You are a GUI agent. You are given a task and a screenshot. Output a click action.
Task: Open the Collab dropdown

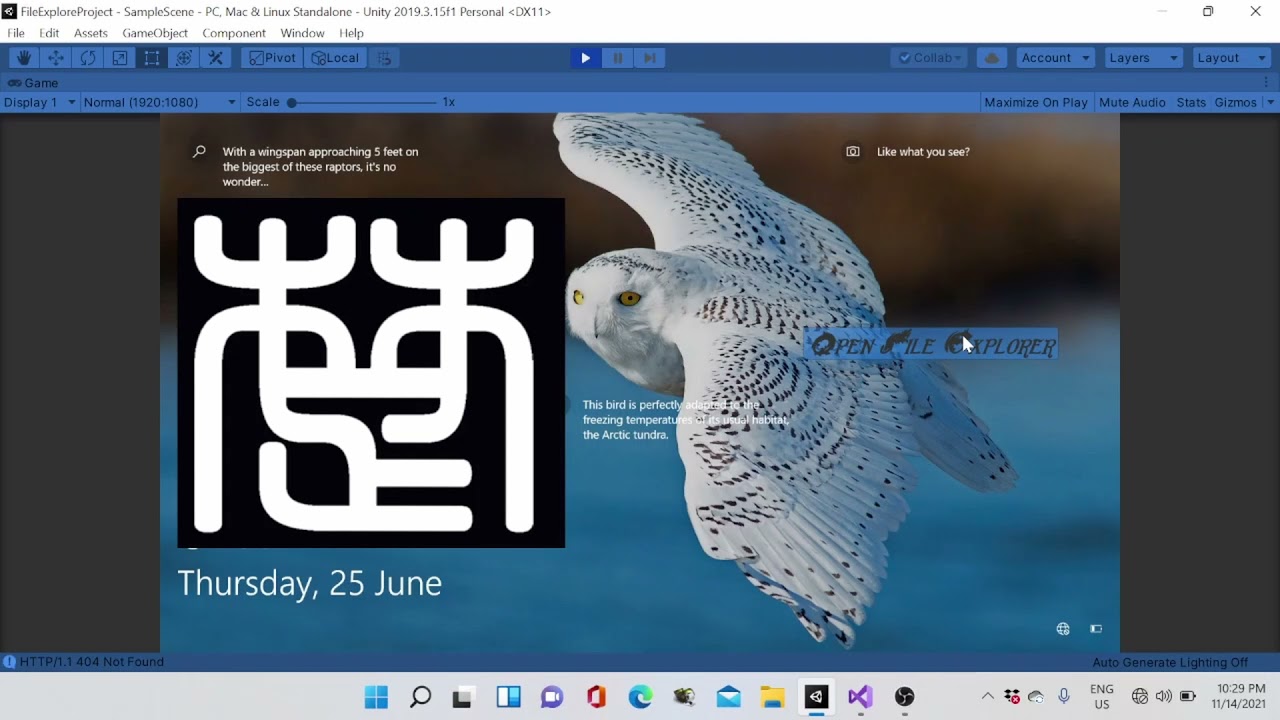[x=930, y=58]
